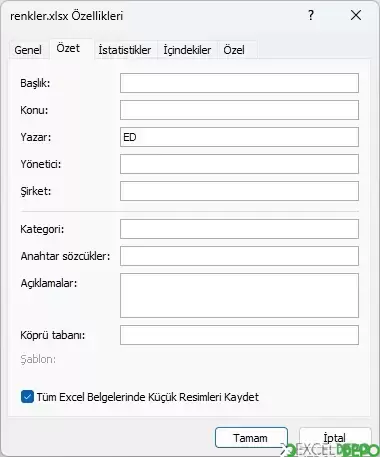Switch to the Genel tab
Image resolution: width=380 pixels, height=457 pixels.
point(28,50)
